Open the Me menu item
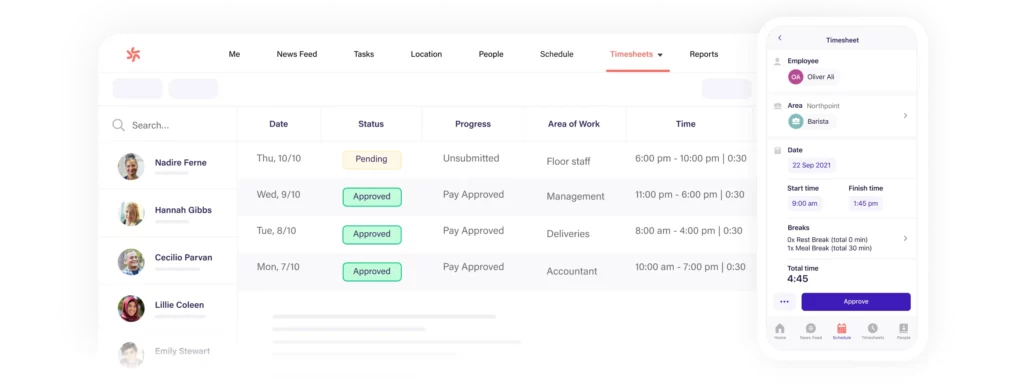The height and width of the screenshot is (387, 1024). 234,54
